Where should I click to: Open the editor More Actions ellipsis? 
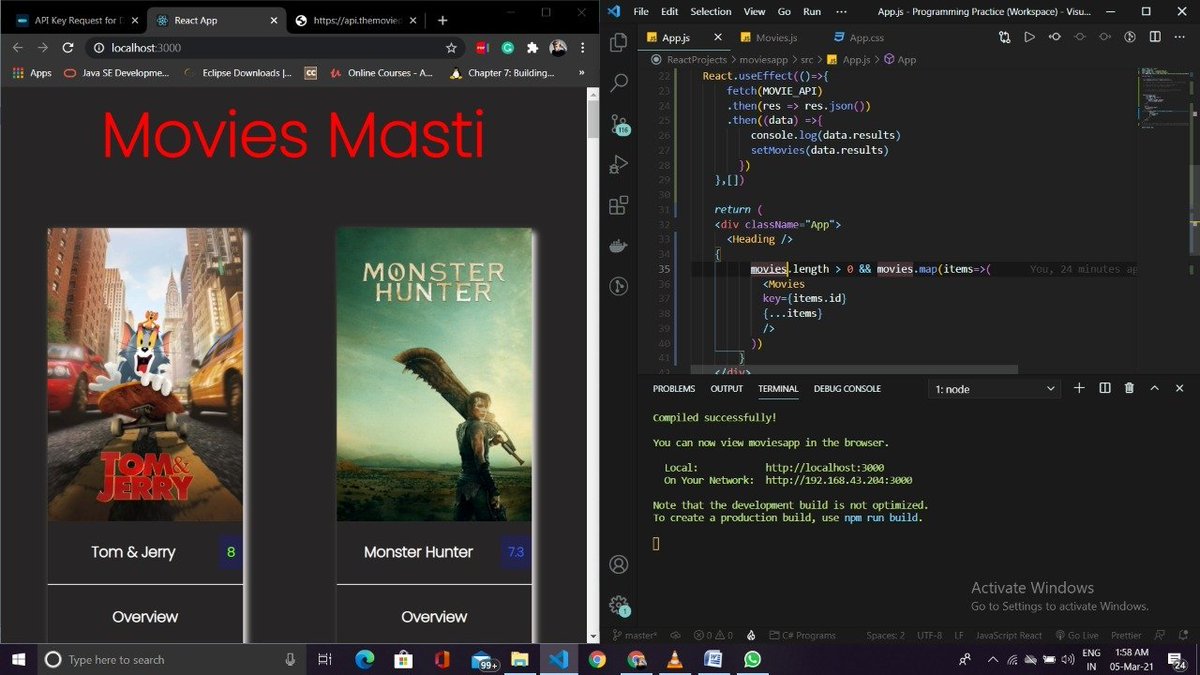1179,37
